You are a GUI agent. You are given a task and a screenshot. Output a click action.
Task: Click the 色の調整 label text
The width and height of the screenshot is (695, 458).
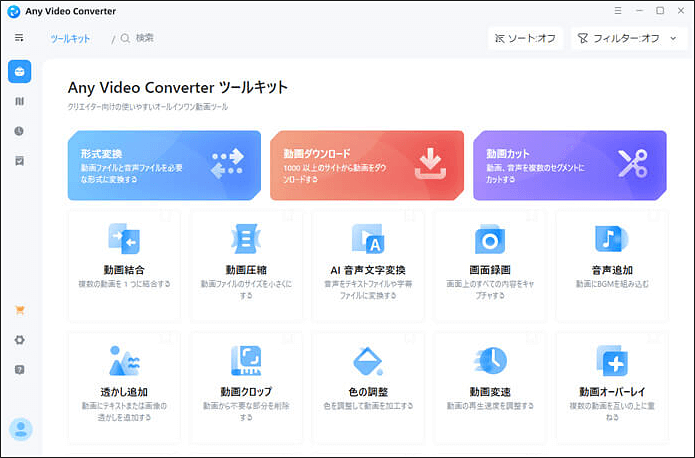coord(368,391)
